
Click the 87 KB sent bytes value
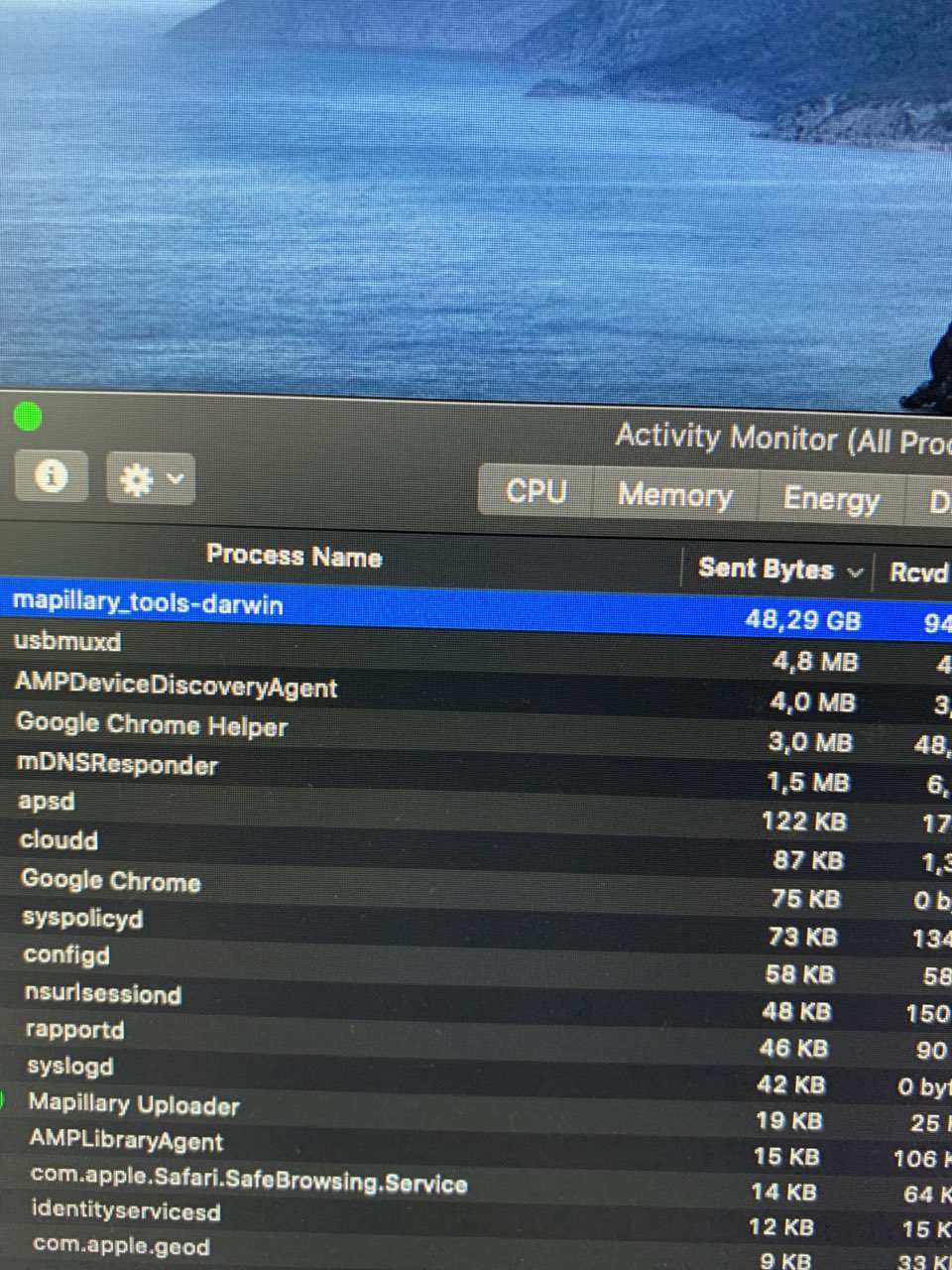808,860
